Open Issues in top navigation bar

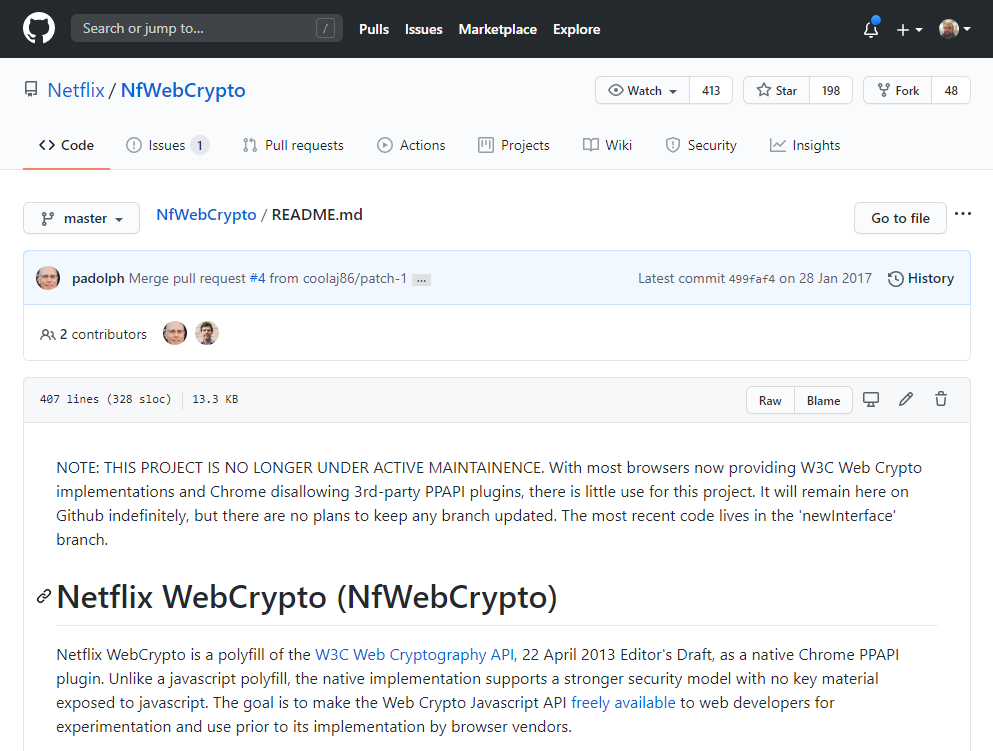[424, 29]
